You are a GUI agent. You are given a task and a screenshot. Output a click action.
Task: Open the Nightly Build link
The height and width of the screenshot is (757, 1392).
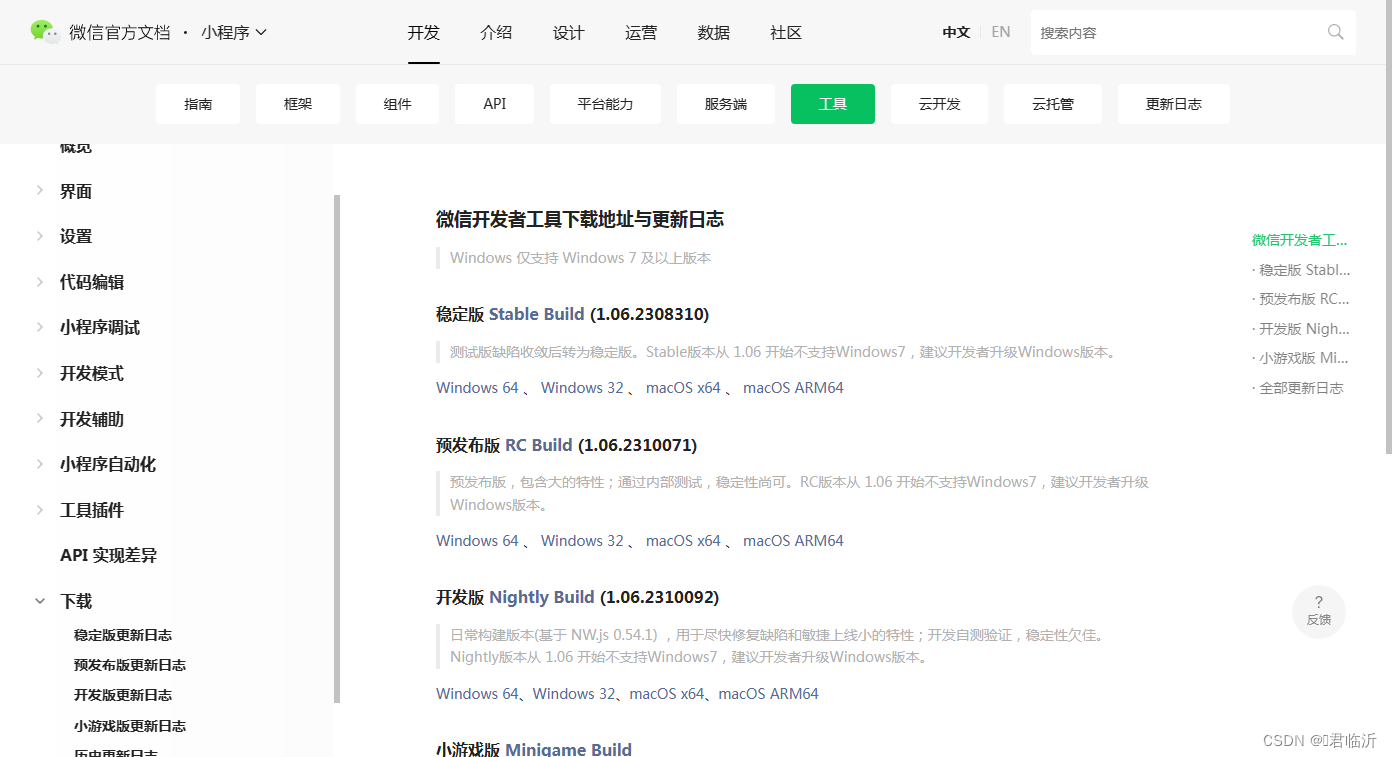[542, 597]
